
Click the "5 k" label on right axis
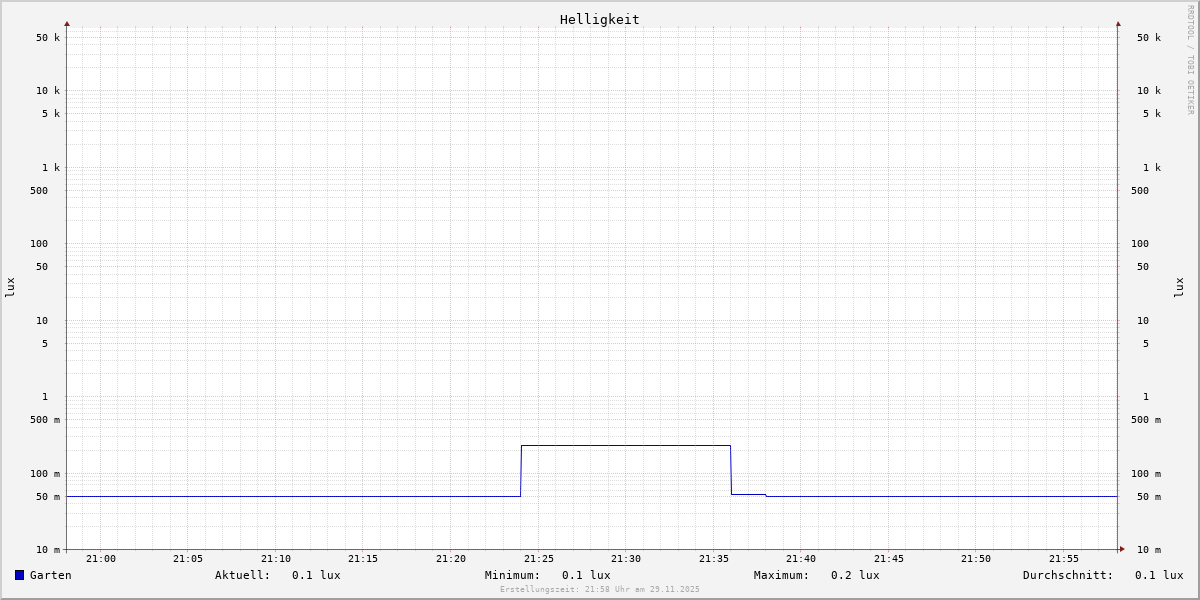click(1152, 114)
